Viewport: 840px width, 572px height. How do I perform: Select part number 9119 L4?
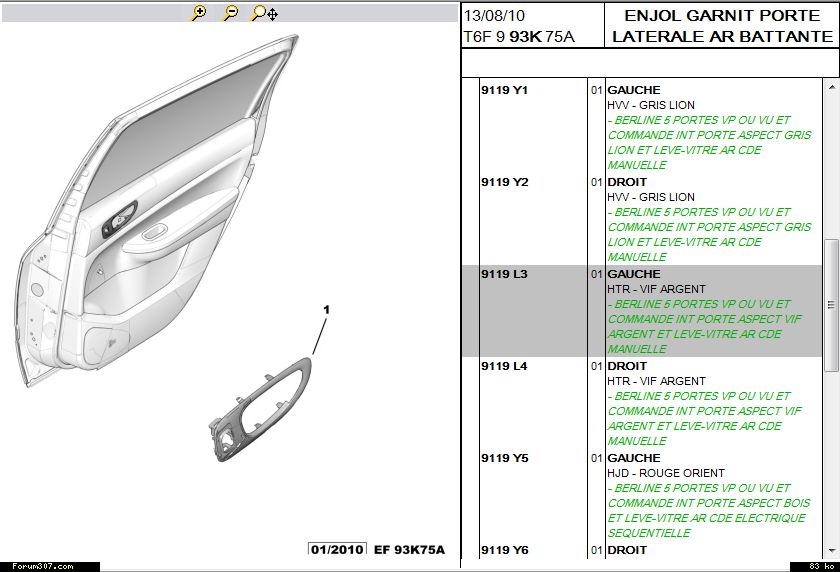(x=504, y=366)
